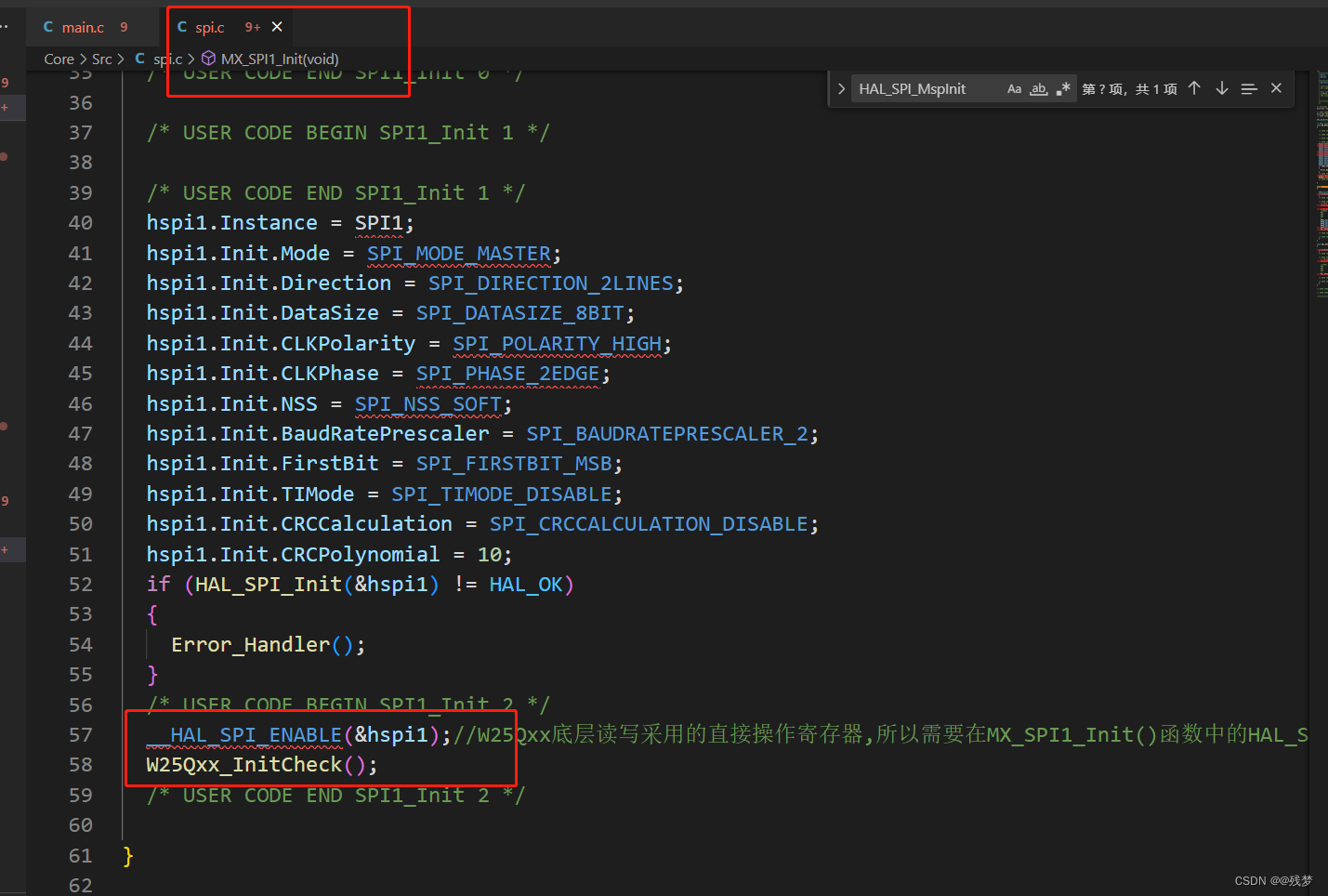This screenshot has width=1328, height=896.
Task: Close the spi.c tab
Action: click(x=277, y=27)
